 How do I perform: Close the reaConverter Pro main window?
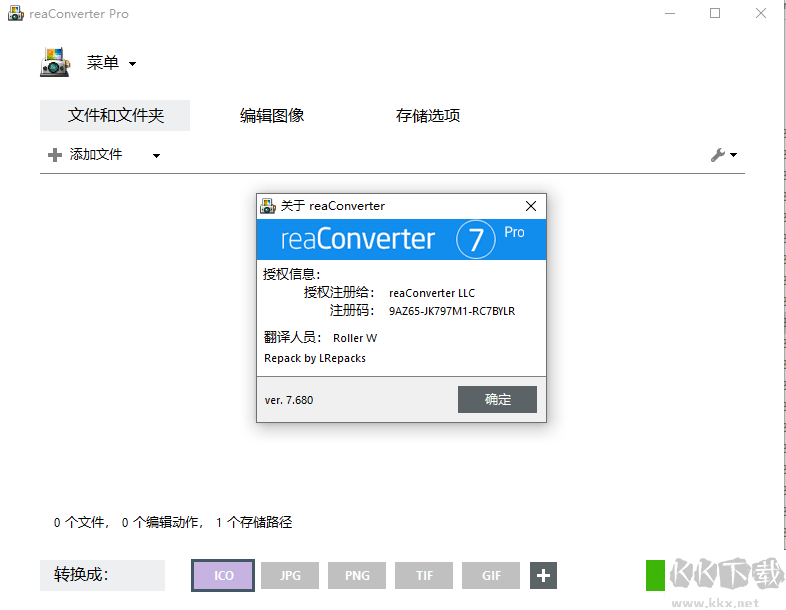760,14
